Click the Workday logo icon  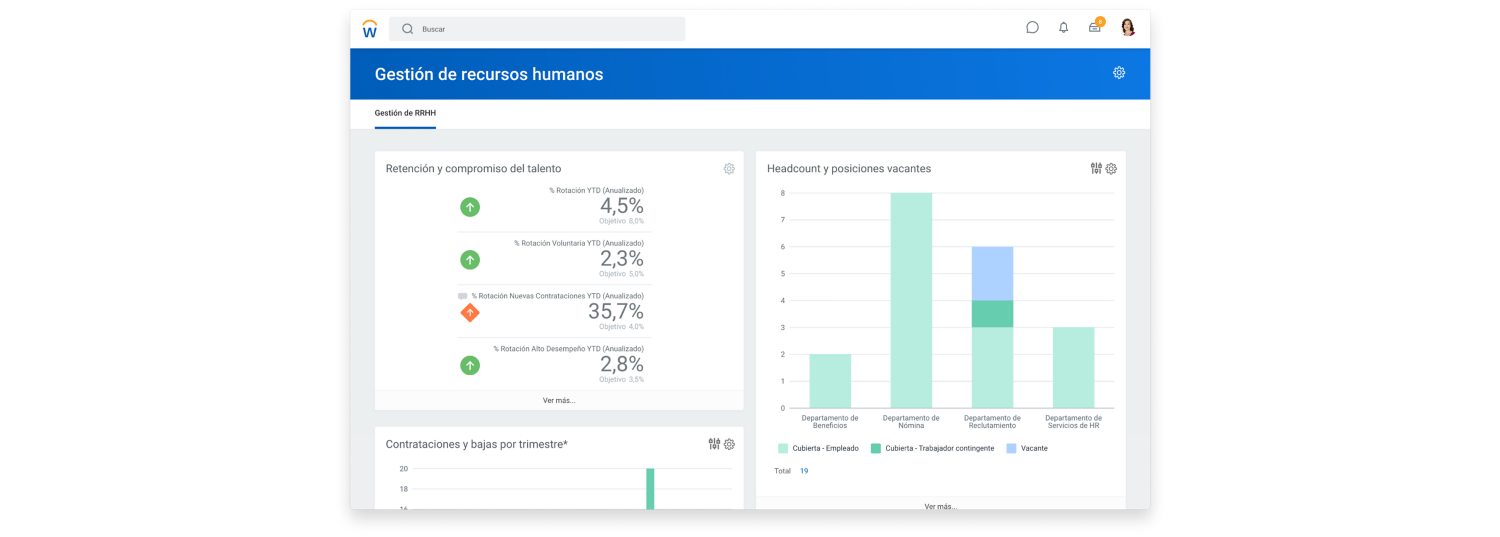370,29
